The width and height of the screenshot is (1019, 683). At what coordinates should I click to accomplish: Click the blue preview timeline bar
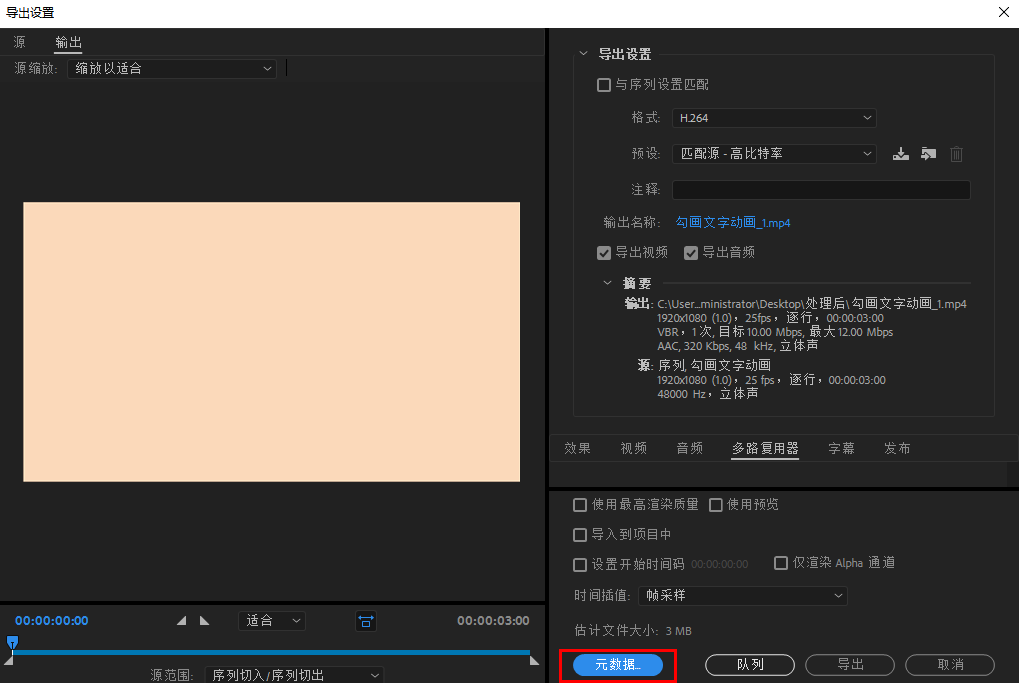tap(271, 651)
